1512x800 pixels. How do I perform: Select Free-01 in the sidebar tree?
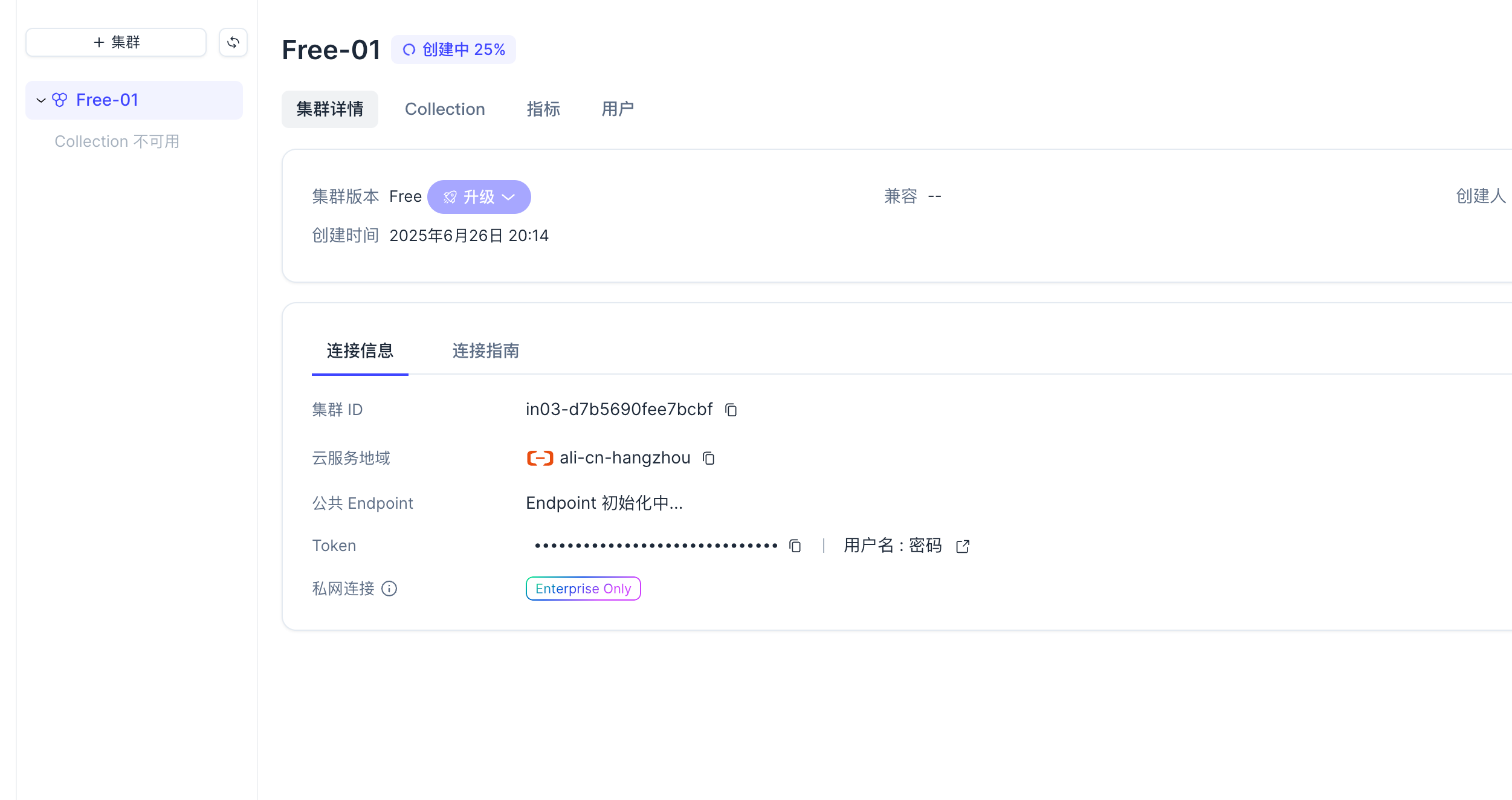click(107, 100)
